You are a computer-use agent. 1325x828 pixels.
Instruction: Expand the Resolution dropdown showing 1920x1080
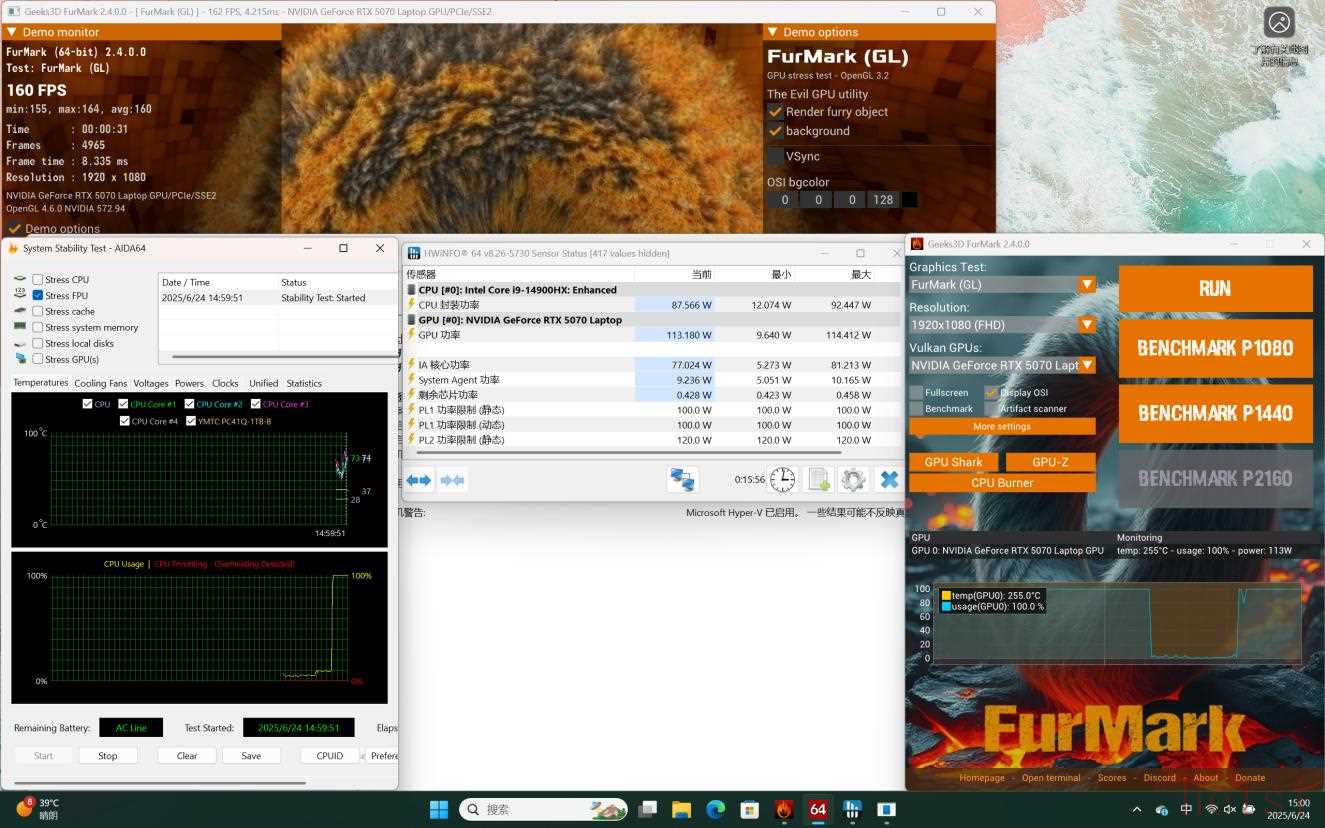click(x=1002, y=325)
